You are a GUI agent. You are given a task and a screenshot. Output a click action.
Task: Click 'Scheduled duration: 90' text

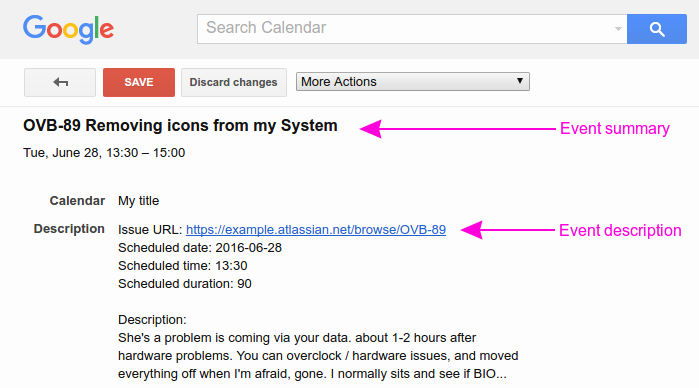coord(185,284)
